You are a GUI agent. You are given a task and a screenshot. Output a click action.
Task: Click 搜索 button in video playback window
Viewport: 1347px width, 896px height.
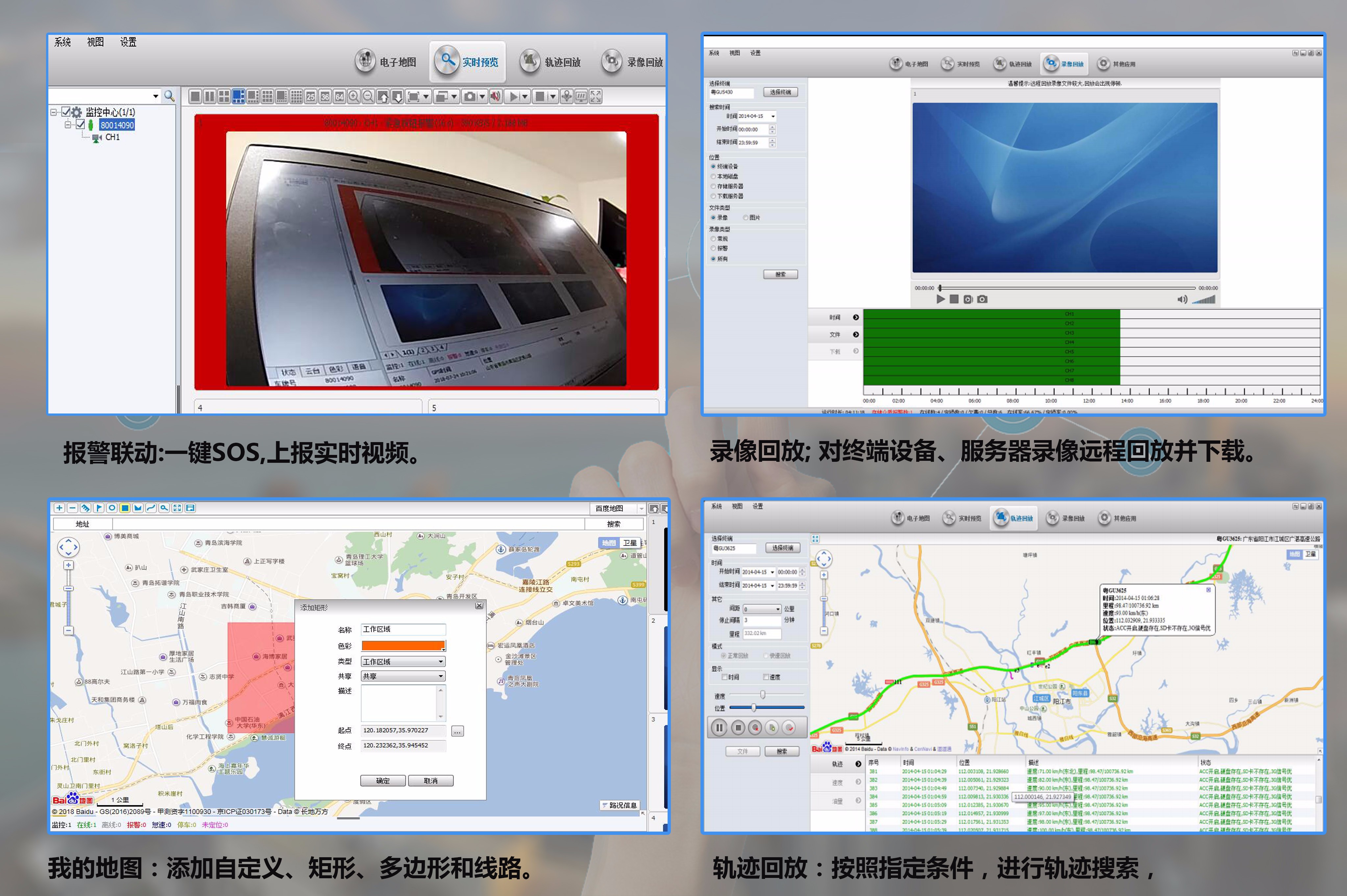point(780,274)
